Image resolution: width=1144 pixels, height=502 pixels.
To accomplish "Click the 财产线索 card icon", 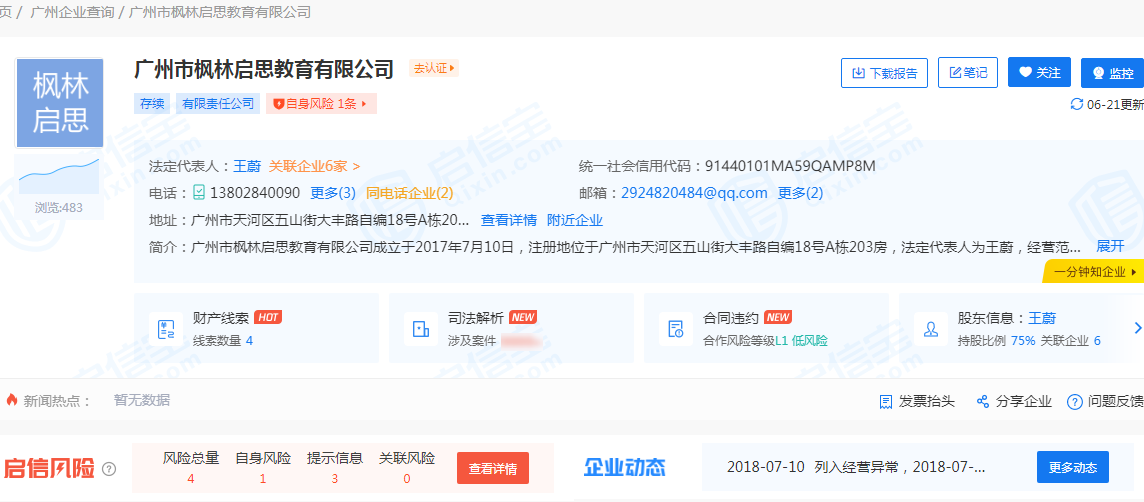I will click(166, 329).
